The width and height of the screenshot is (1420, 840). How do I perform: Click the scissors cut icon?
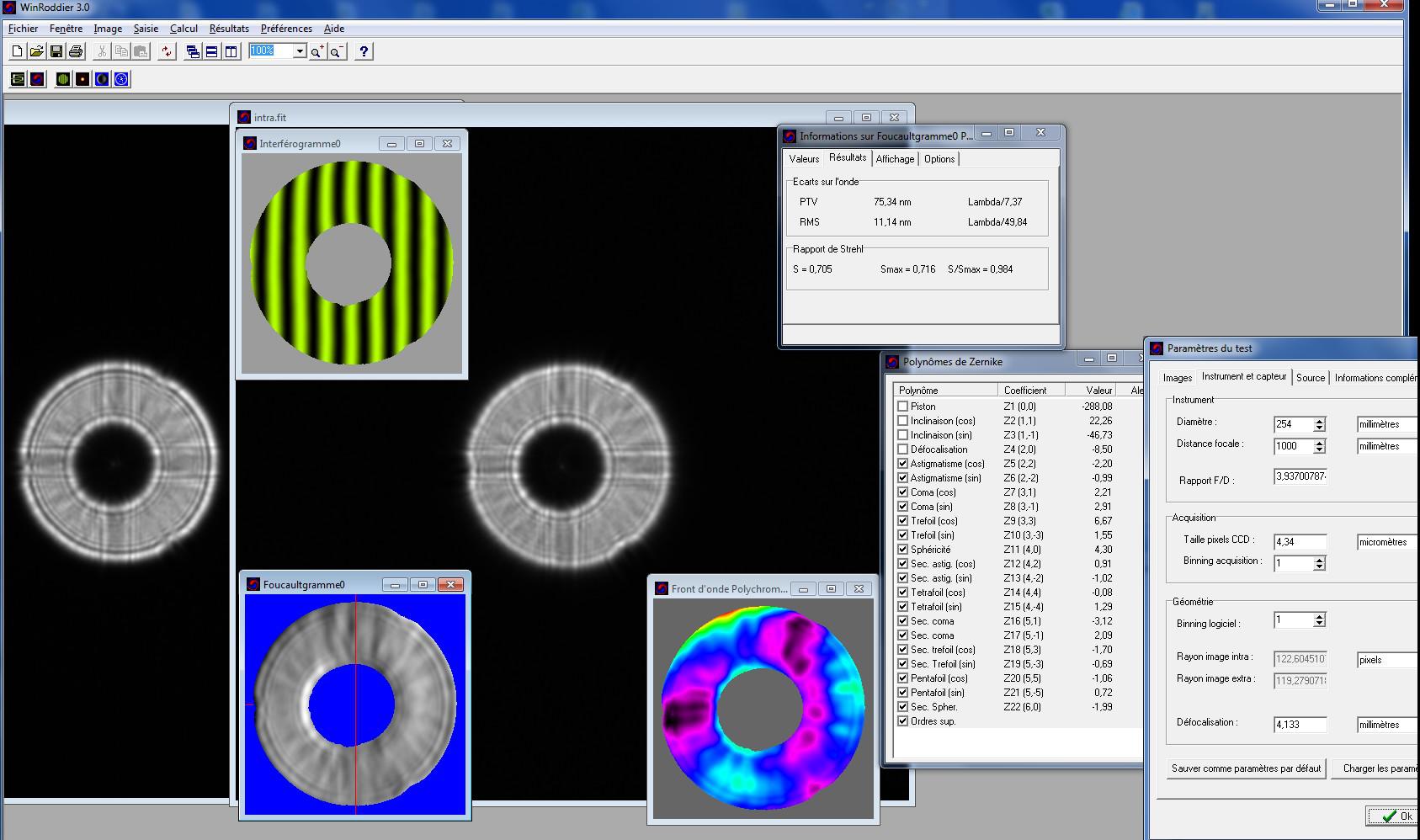[102, 51]
